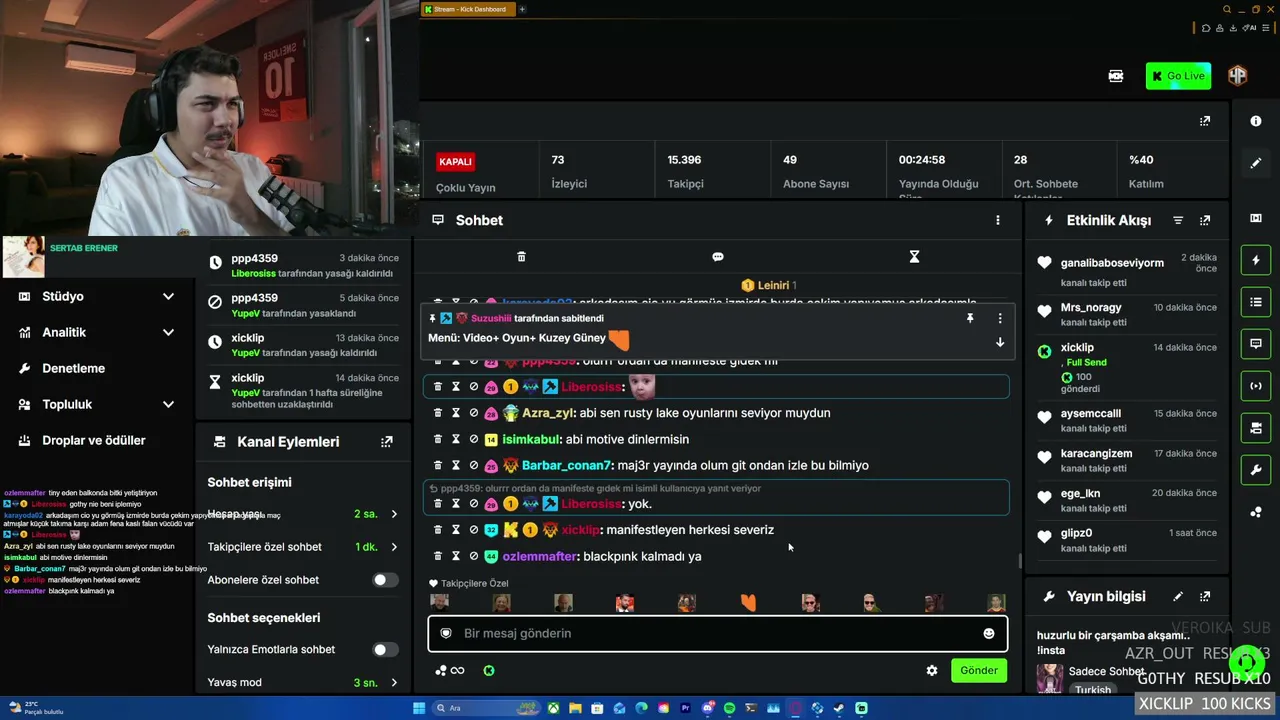Delete ozlemmafter's blackpink message

[438, 556]
